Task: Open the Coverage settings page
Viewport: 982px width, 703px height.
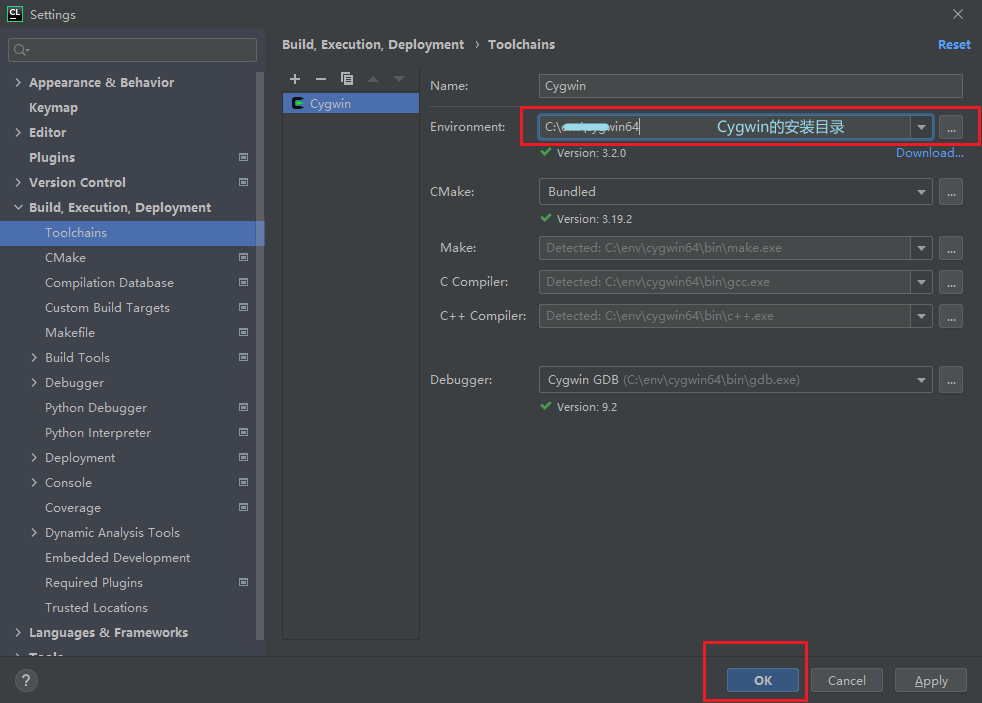Action: tap(73, 508)
